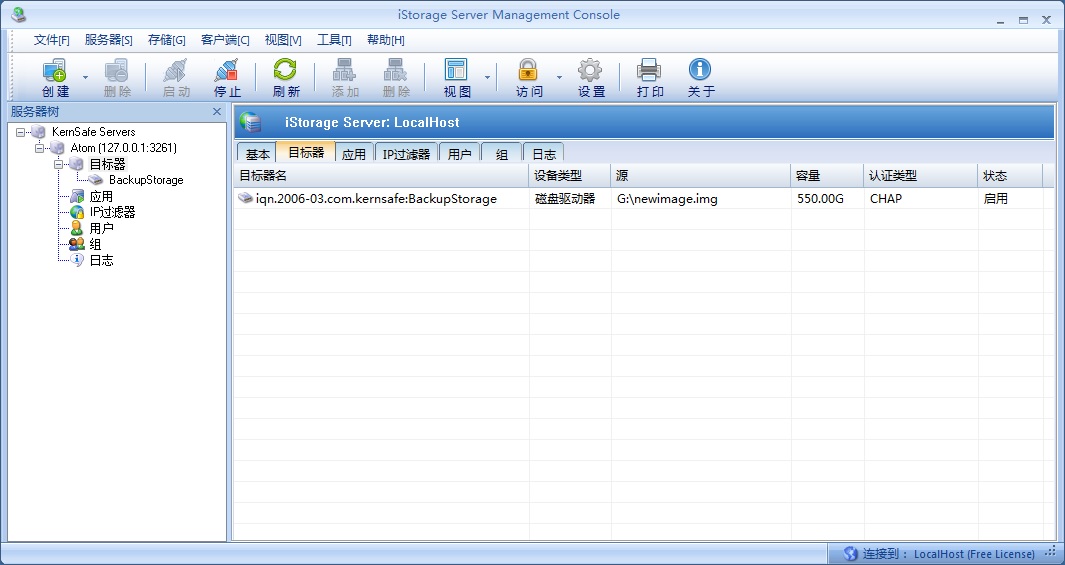This screenshot has height=565, width=1065.
Task: Select IP过滤器 node in server tree
Action: (x=113, y=212)
